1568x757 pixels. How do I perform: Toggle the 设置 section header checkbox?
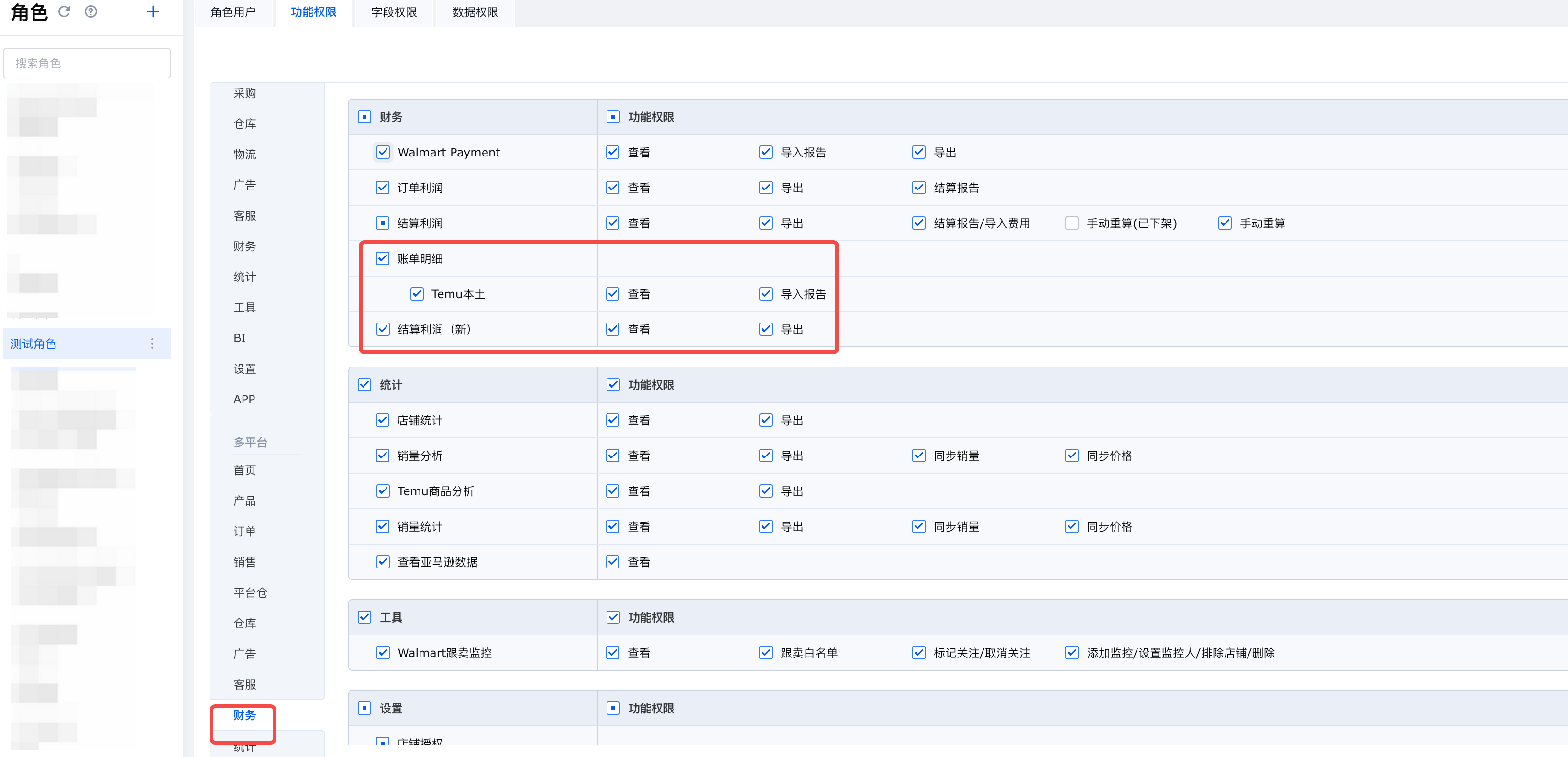(x=364, y=708)
